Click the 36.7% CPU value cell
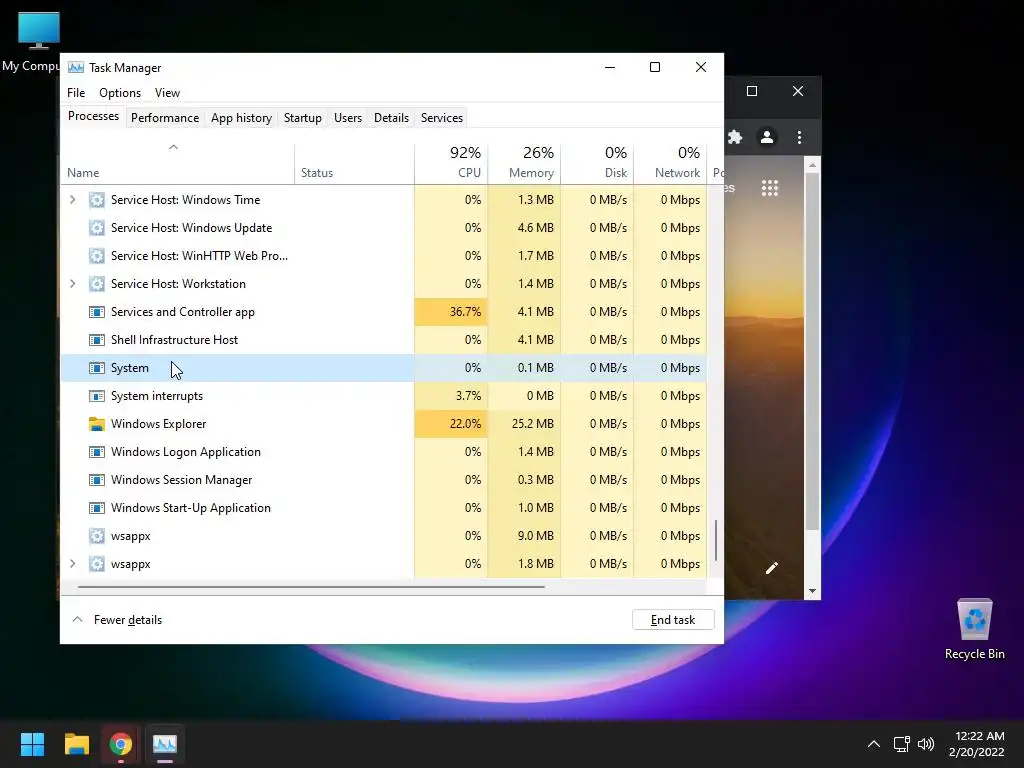 point(451,312)
